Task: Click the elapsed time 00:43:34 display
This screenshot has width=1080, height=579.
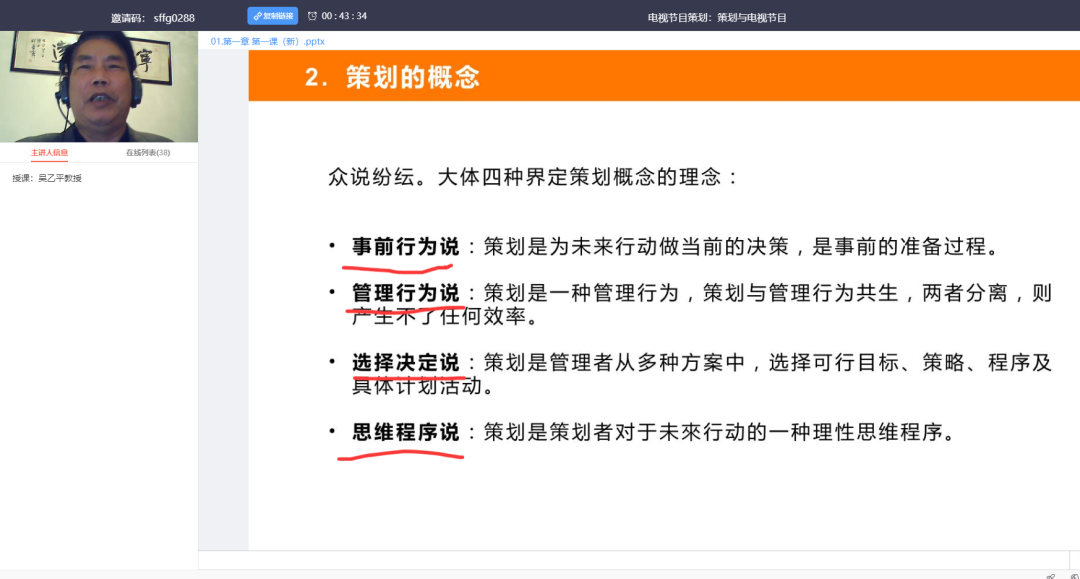Action: pyautogui.click(x=344, y=16)
